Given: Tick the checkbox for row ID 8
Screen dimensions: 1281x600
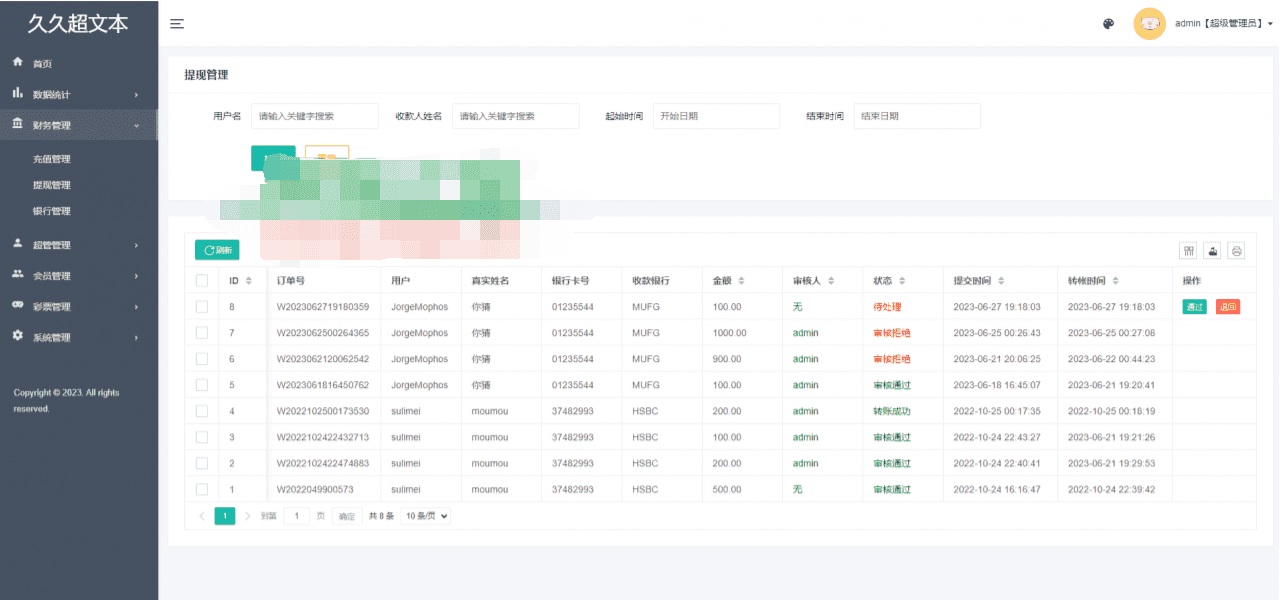Looking at the screenshot, I should click(x=202, y=307).
